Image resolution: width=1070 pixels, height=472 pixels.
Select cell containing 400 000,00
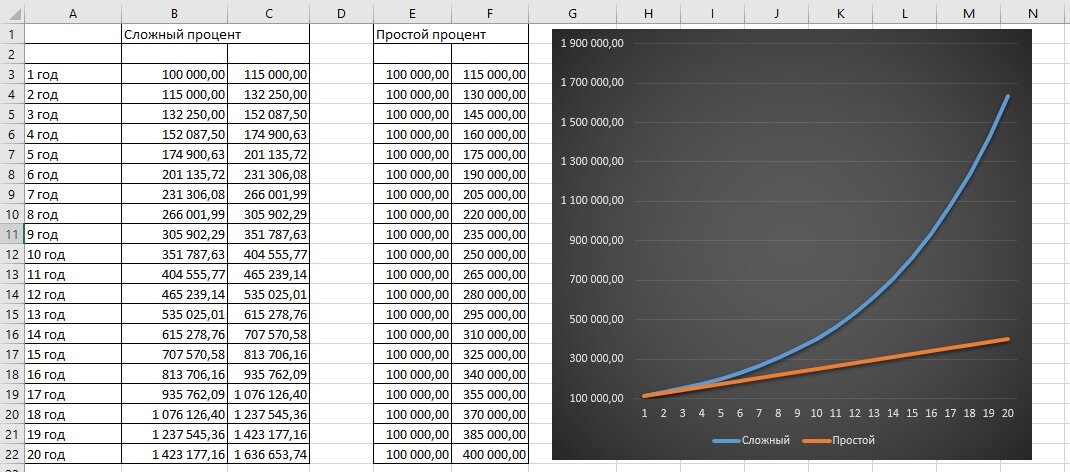click(x=489, y=454)
